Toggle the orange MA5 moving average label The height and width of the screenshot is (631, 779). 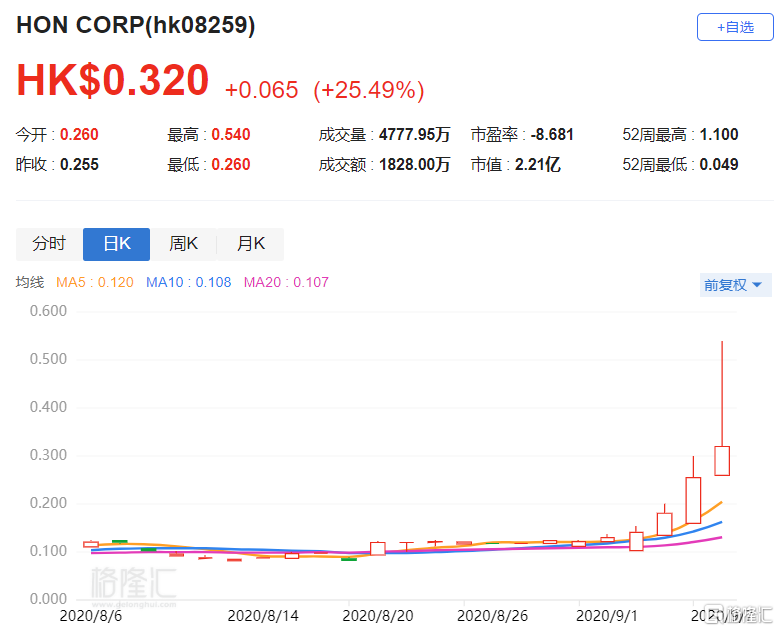[95, 282]
